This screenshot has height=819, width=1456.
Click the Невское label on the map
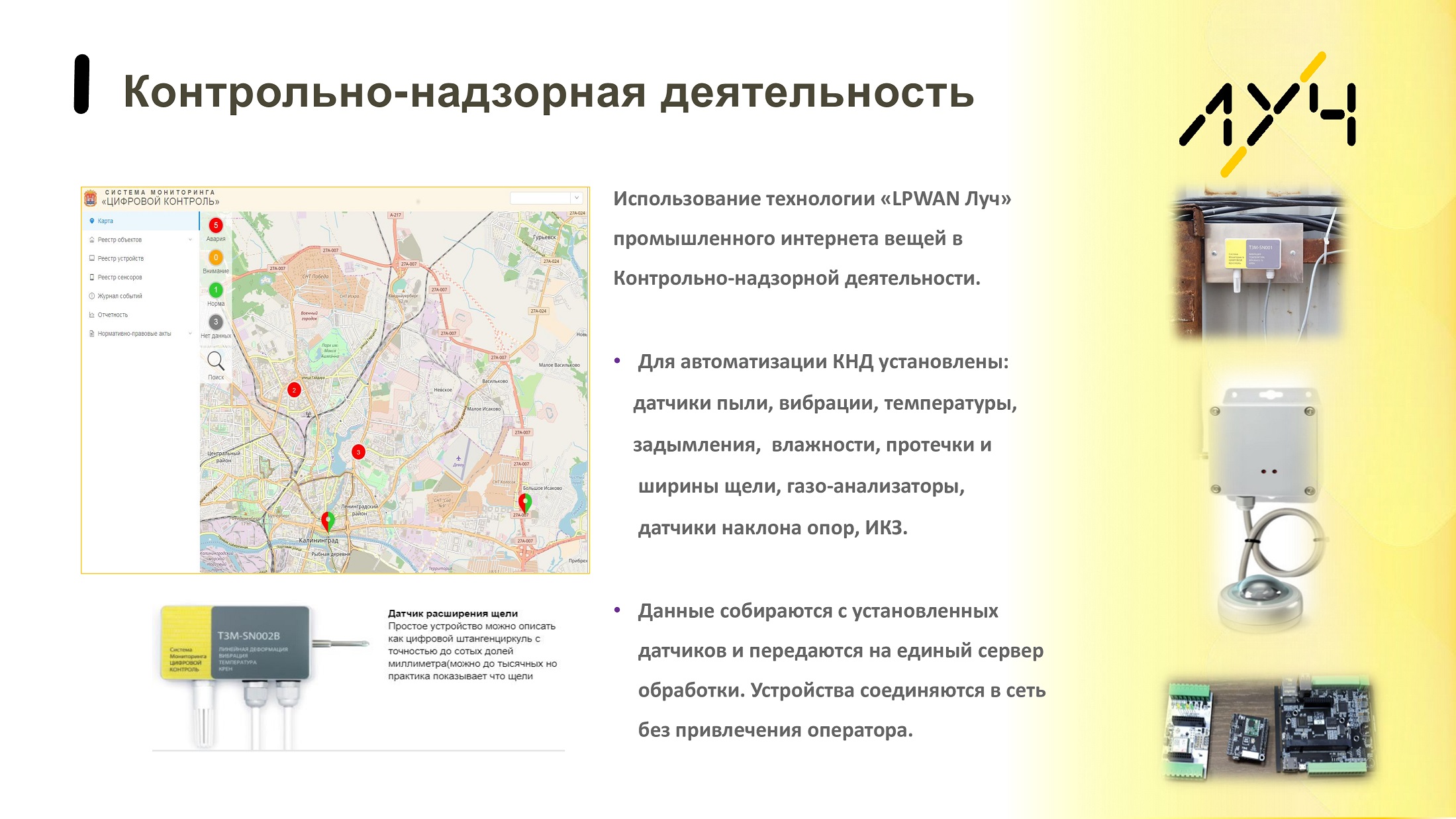point(443,390)
